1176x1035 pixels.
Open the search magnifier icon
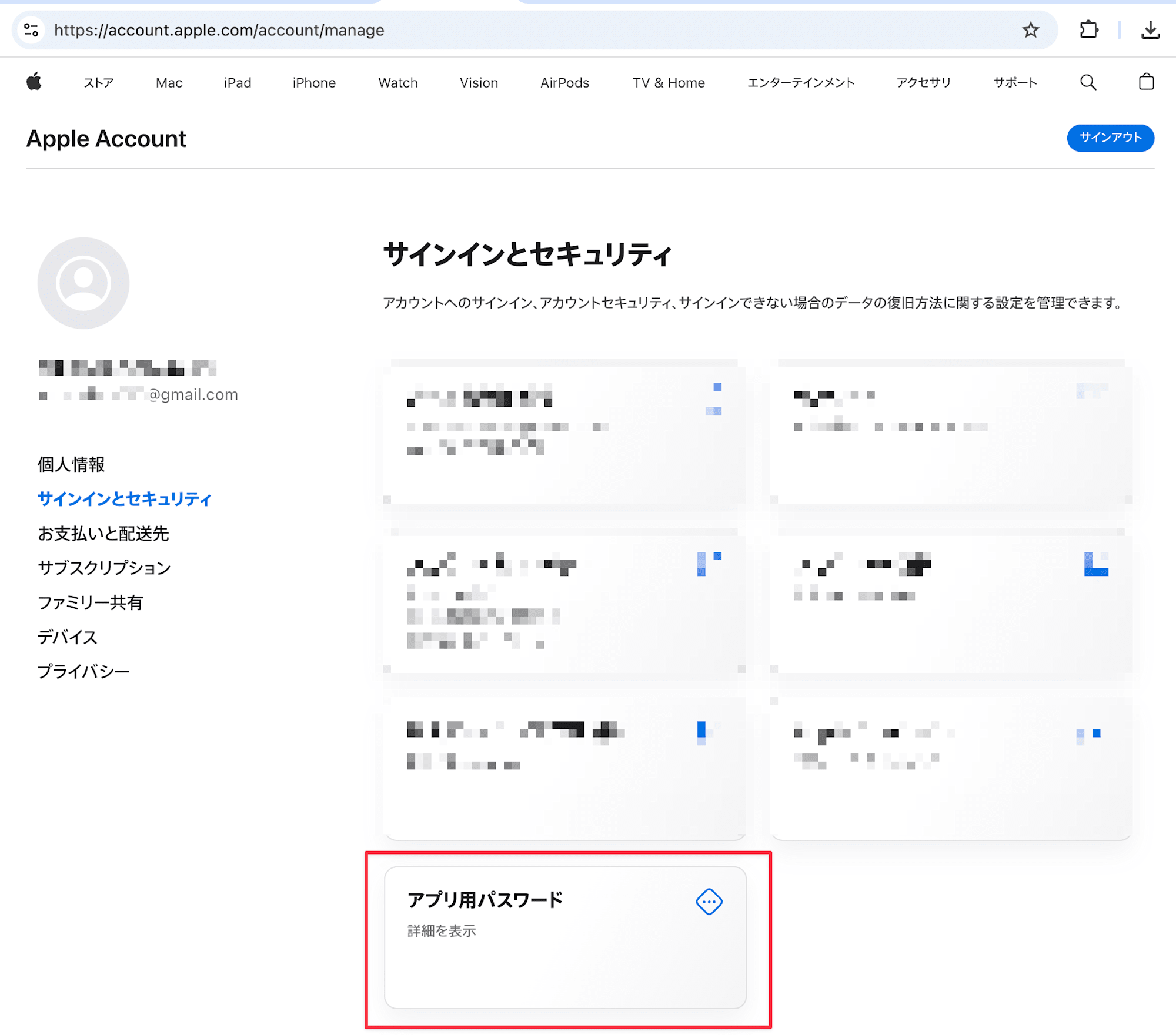click(1088, 82)
